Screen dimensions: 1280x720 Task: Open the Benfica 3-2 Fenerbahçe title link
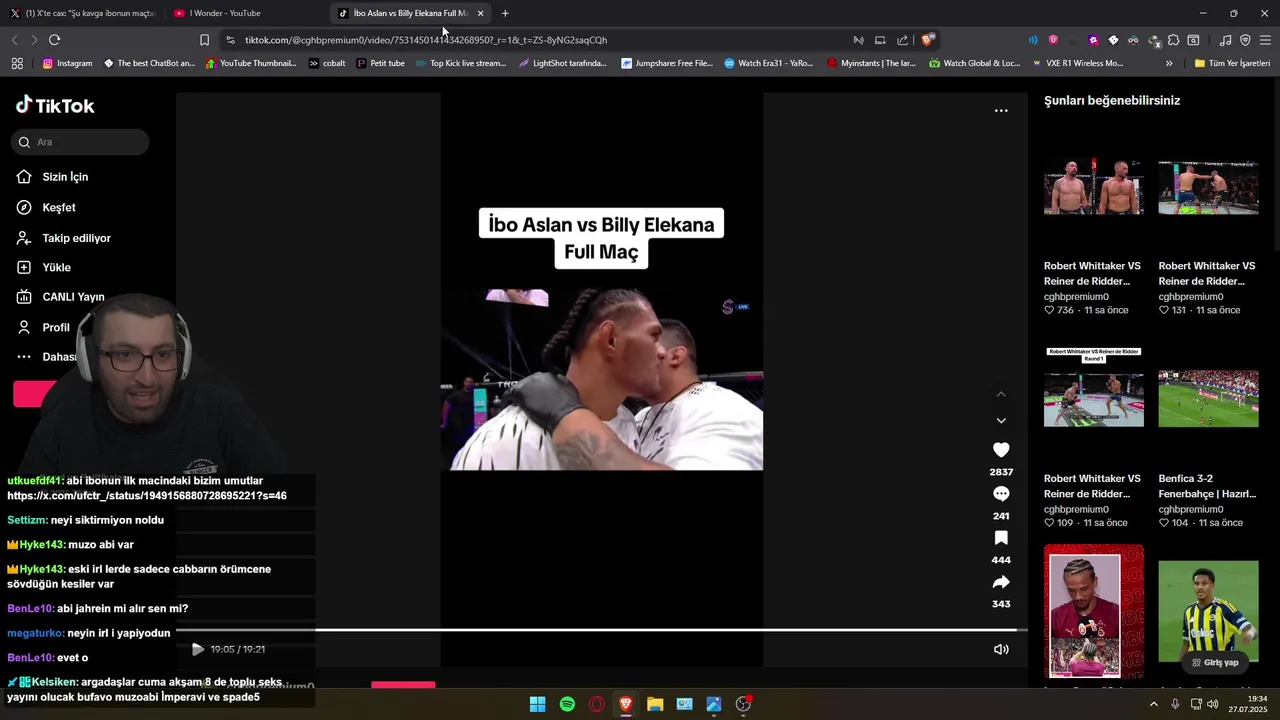1207,486
